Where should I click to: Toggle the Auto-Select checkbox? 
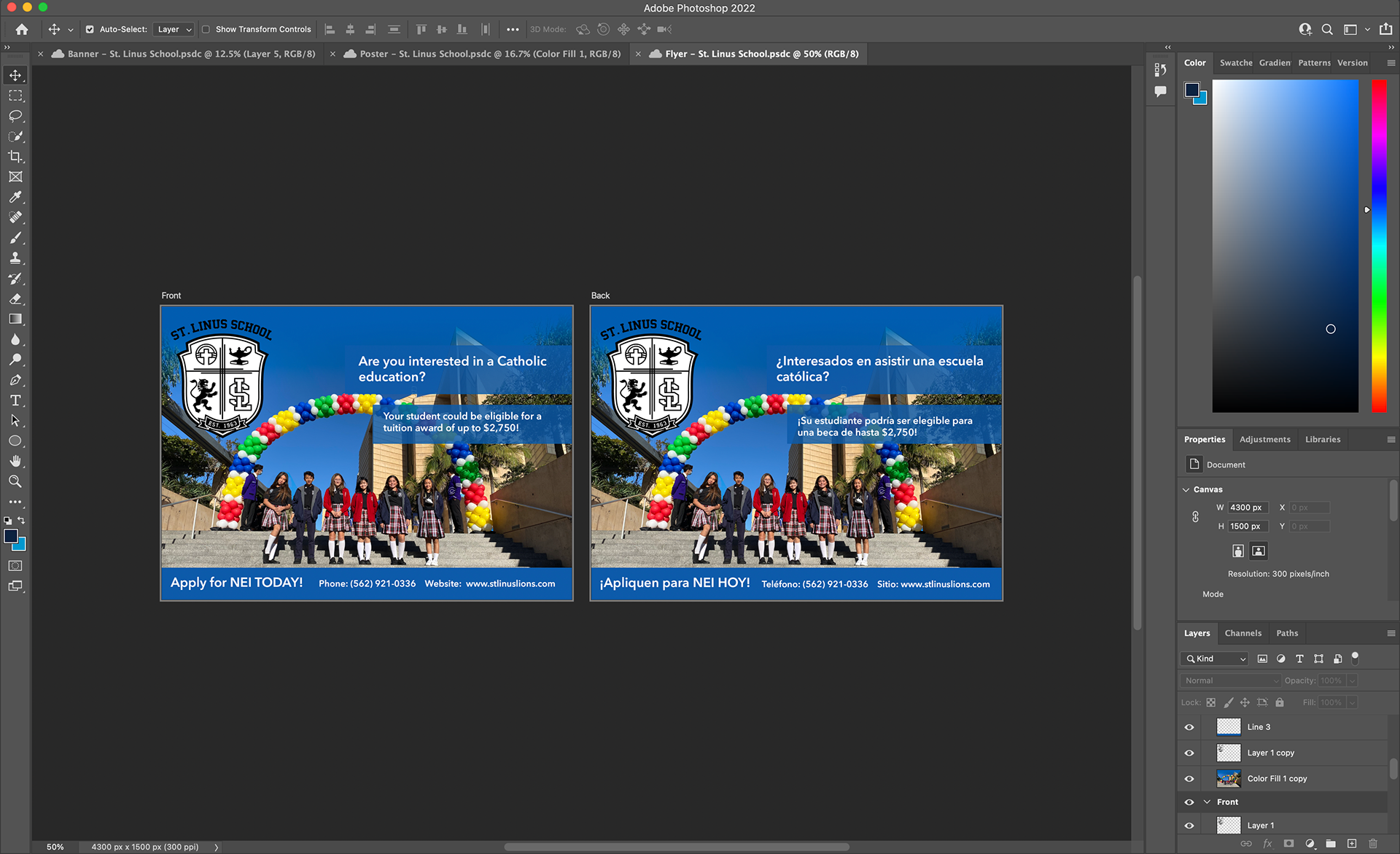pyautogui.click(x=90, y=30)
